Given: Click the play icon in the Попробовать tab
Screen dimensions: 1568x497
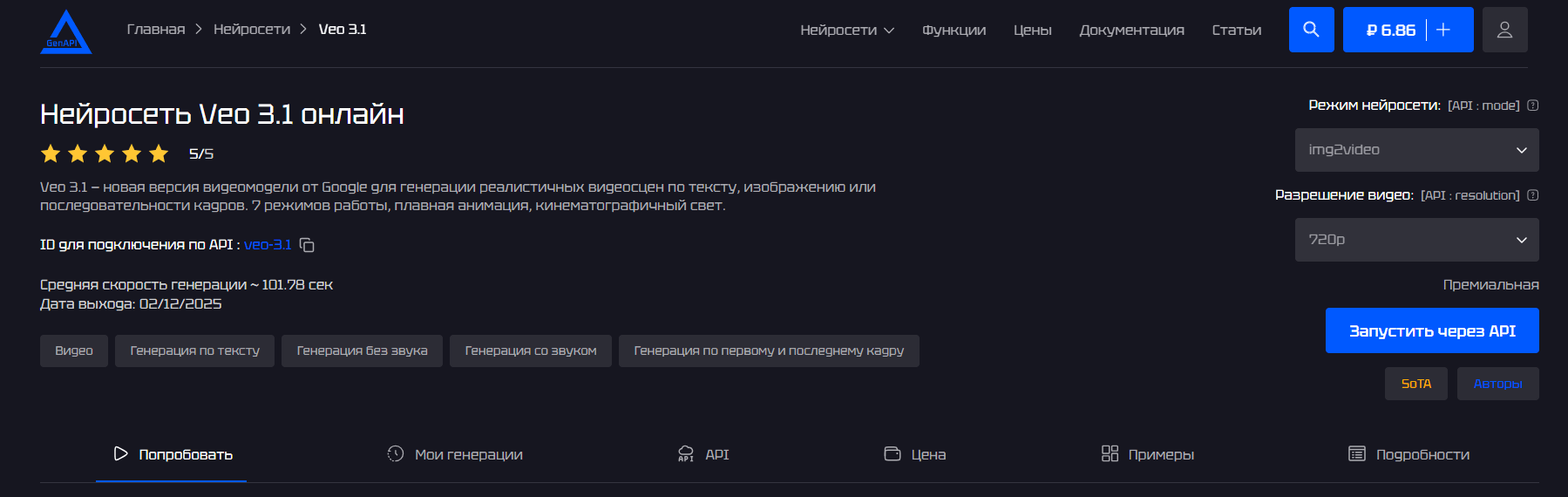Looking at the screenshot, I should (120, 453).
